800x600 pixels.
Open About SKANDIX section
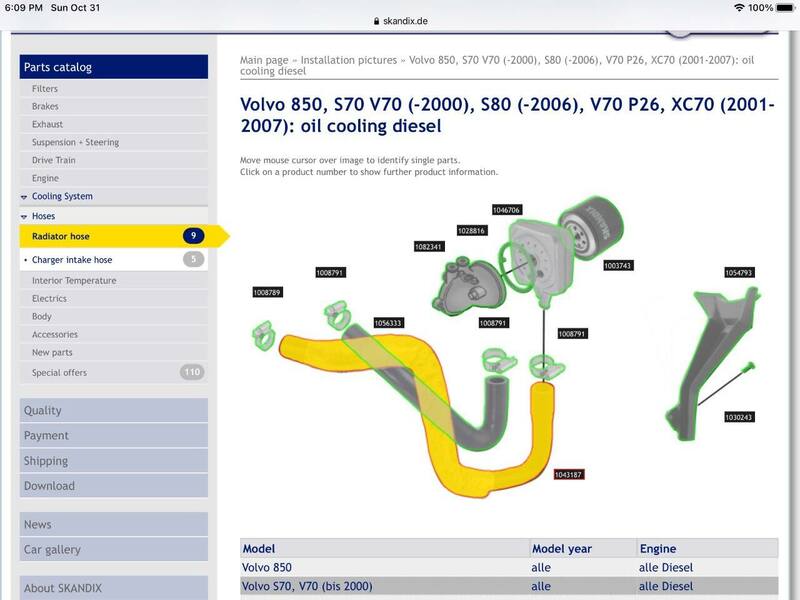point(114,588)
